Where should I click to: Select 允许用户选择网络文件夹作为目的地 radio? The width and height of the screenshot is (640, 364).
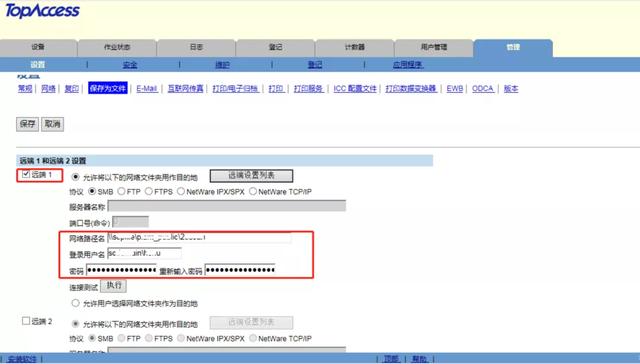click(76, 303)
